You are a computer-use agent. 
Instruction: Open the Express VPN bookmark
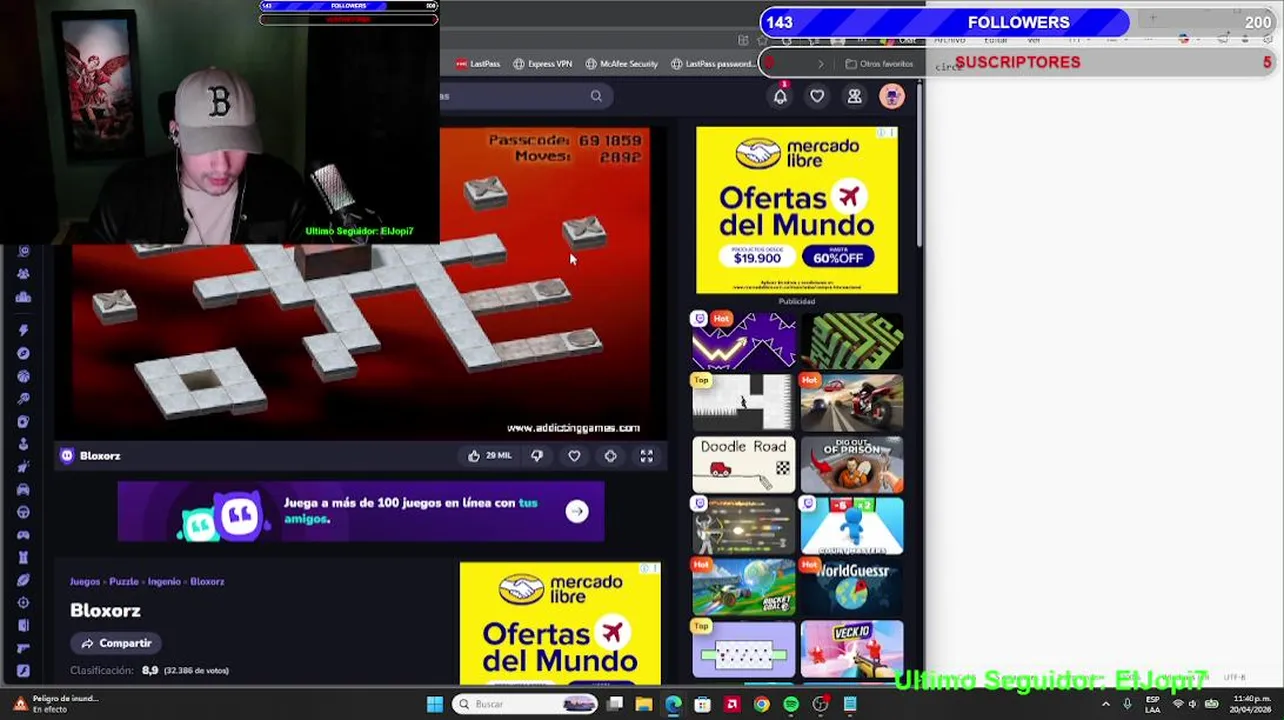coord(543,64)
